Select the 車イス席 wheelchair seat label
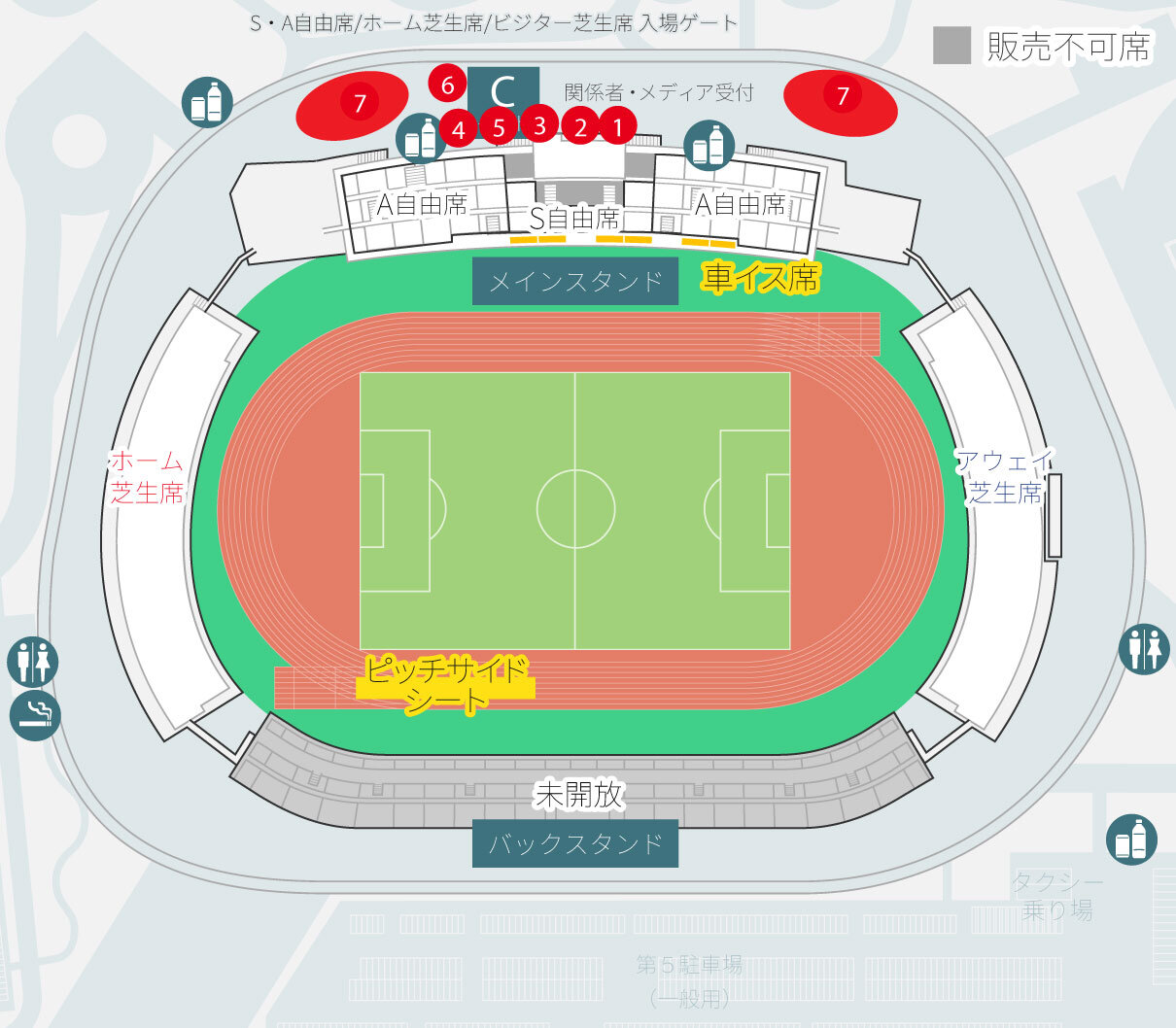The image size is (1176, 1028). [761, 278]
